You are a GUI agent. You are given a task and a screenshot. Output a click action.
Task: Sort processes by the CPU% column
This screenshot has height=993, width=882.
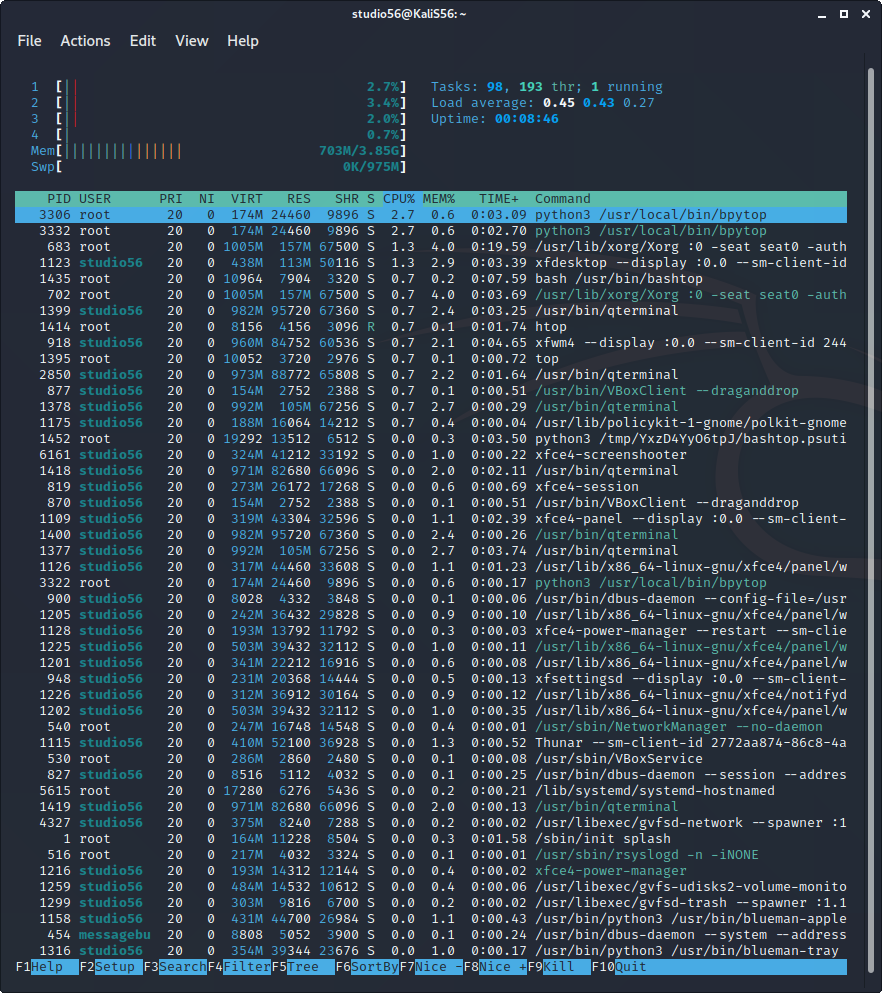tap(400, 198)
